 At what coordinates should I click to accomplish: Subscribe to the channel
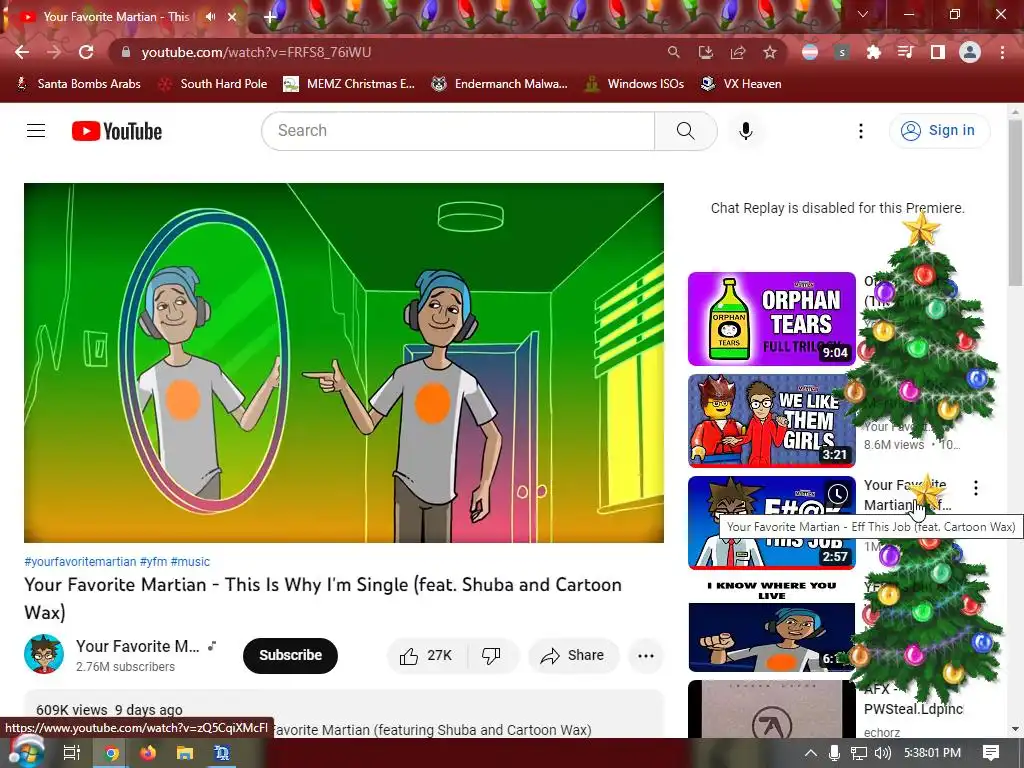290,655
